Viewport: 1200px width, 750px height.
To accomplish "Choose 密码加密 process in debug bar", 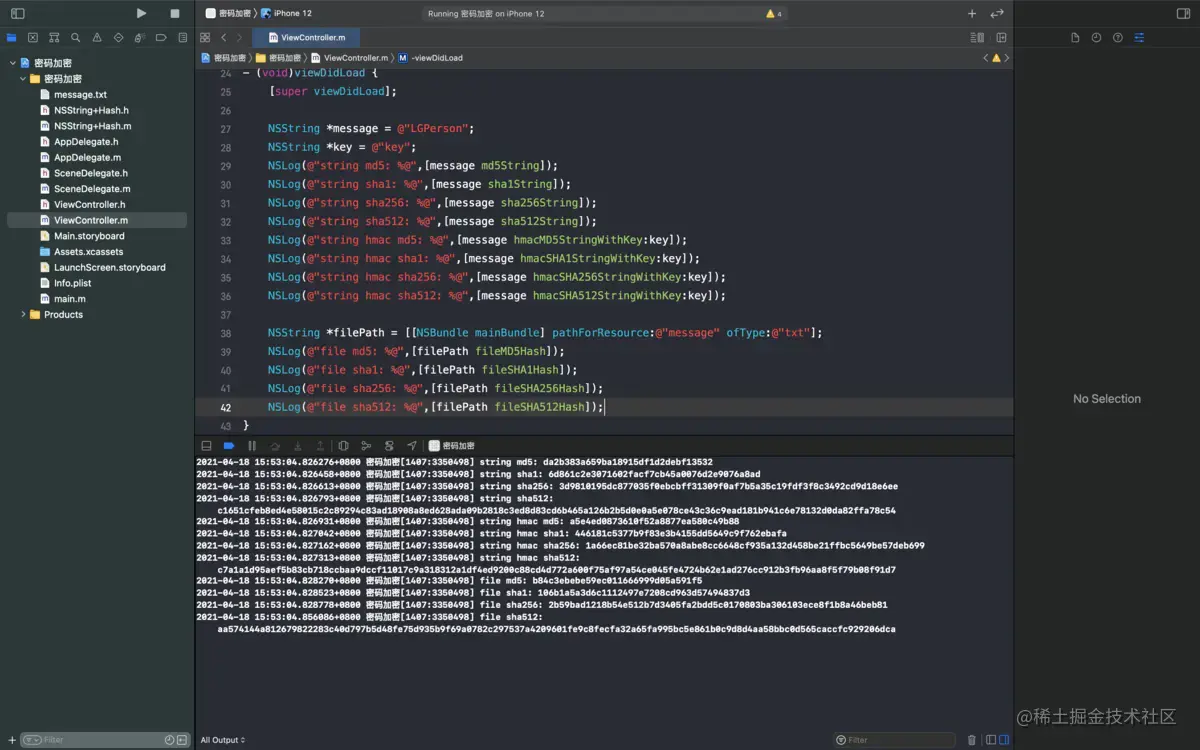I will point(452,445).
